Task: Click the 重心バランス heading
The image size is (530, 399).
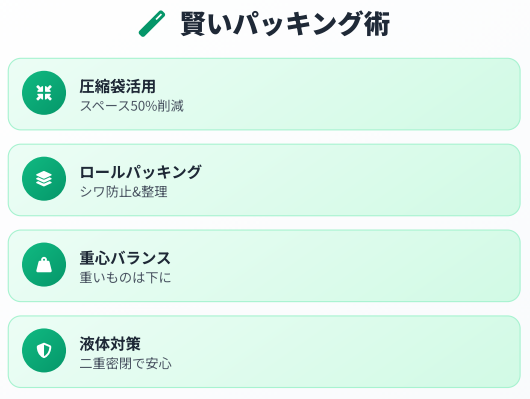Action: point(125,258)
